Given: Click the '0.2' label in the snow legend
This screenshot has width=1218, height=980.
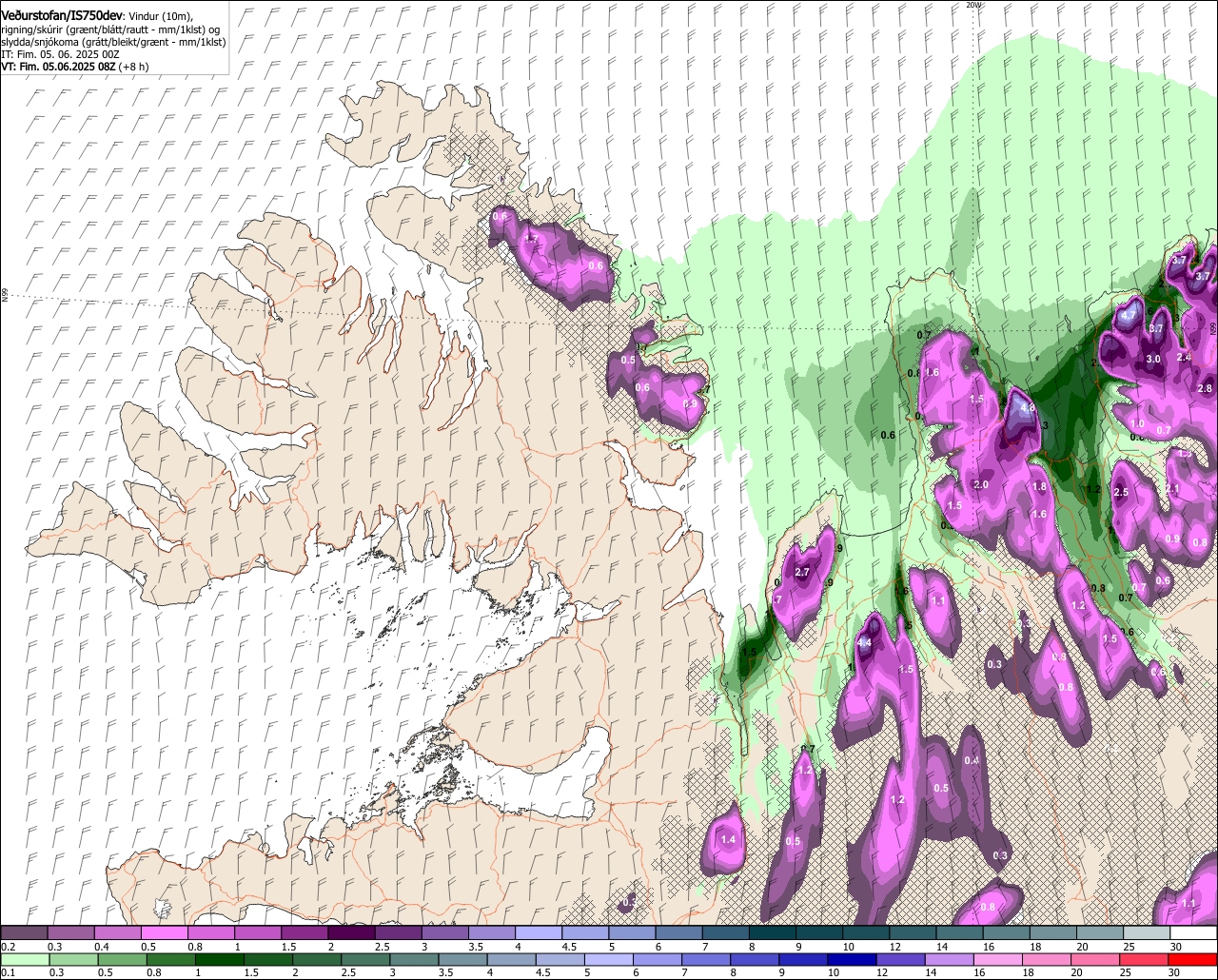Looking at the screenshot, I should coord(9,947).
